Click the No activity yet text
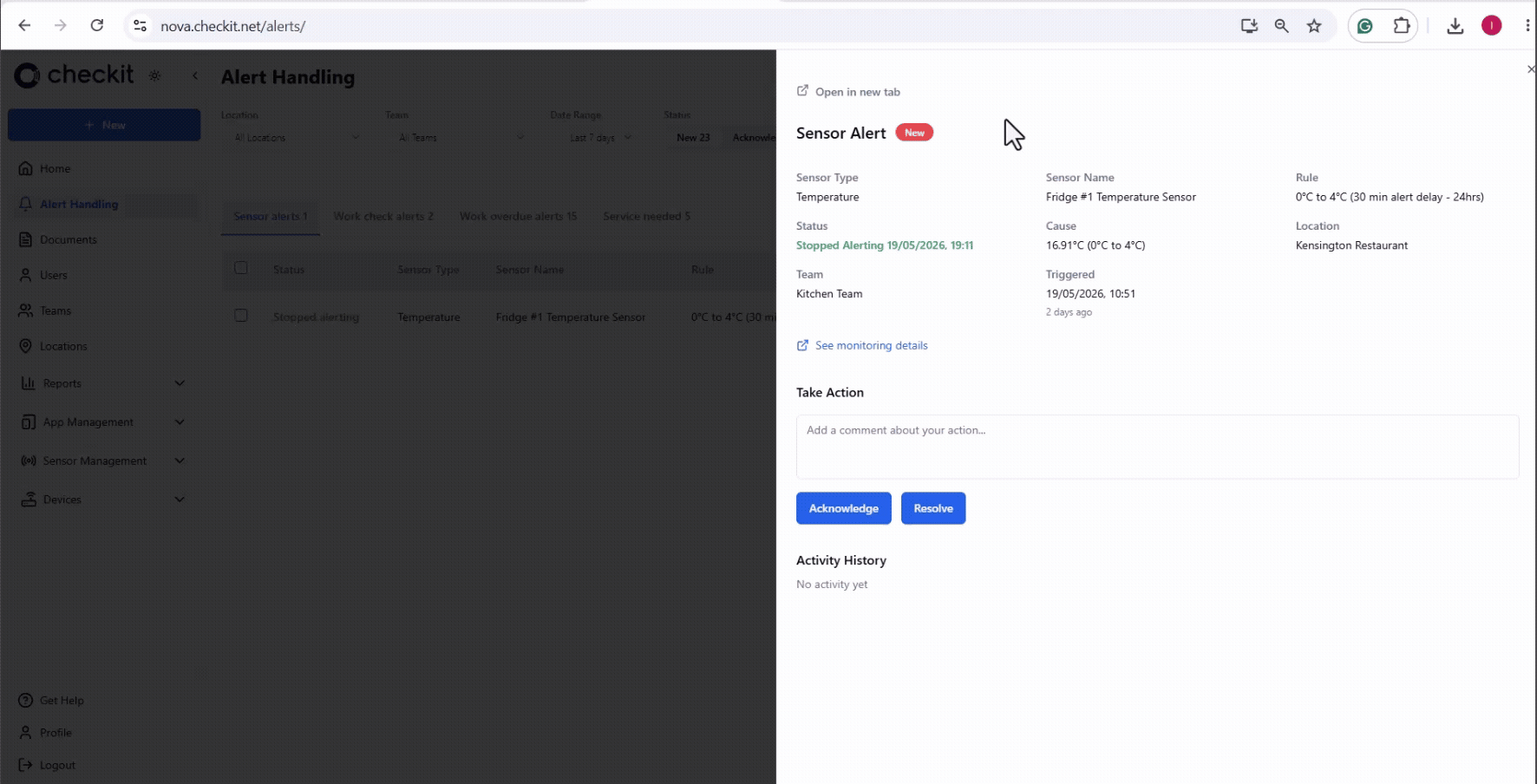1537x784 pixels. coord(832,585)
